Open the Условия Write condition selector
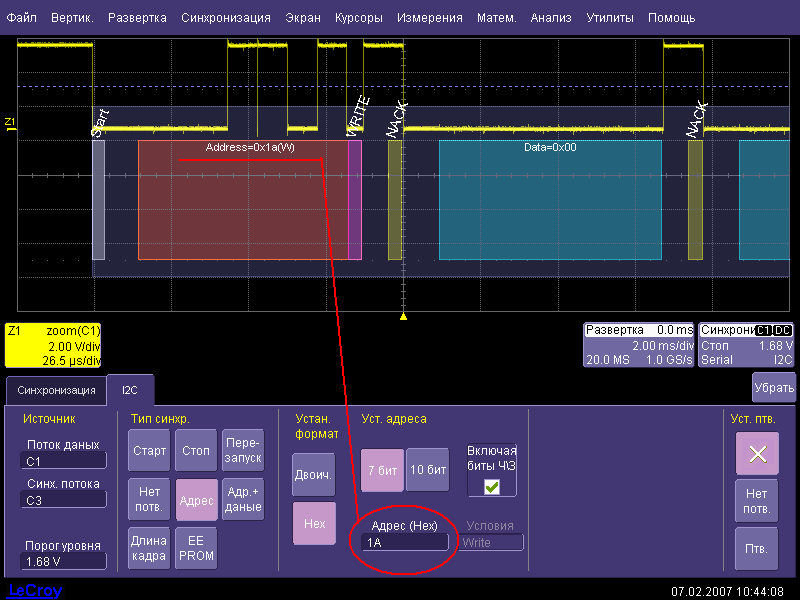 [x=491, y=542]
